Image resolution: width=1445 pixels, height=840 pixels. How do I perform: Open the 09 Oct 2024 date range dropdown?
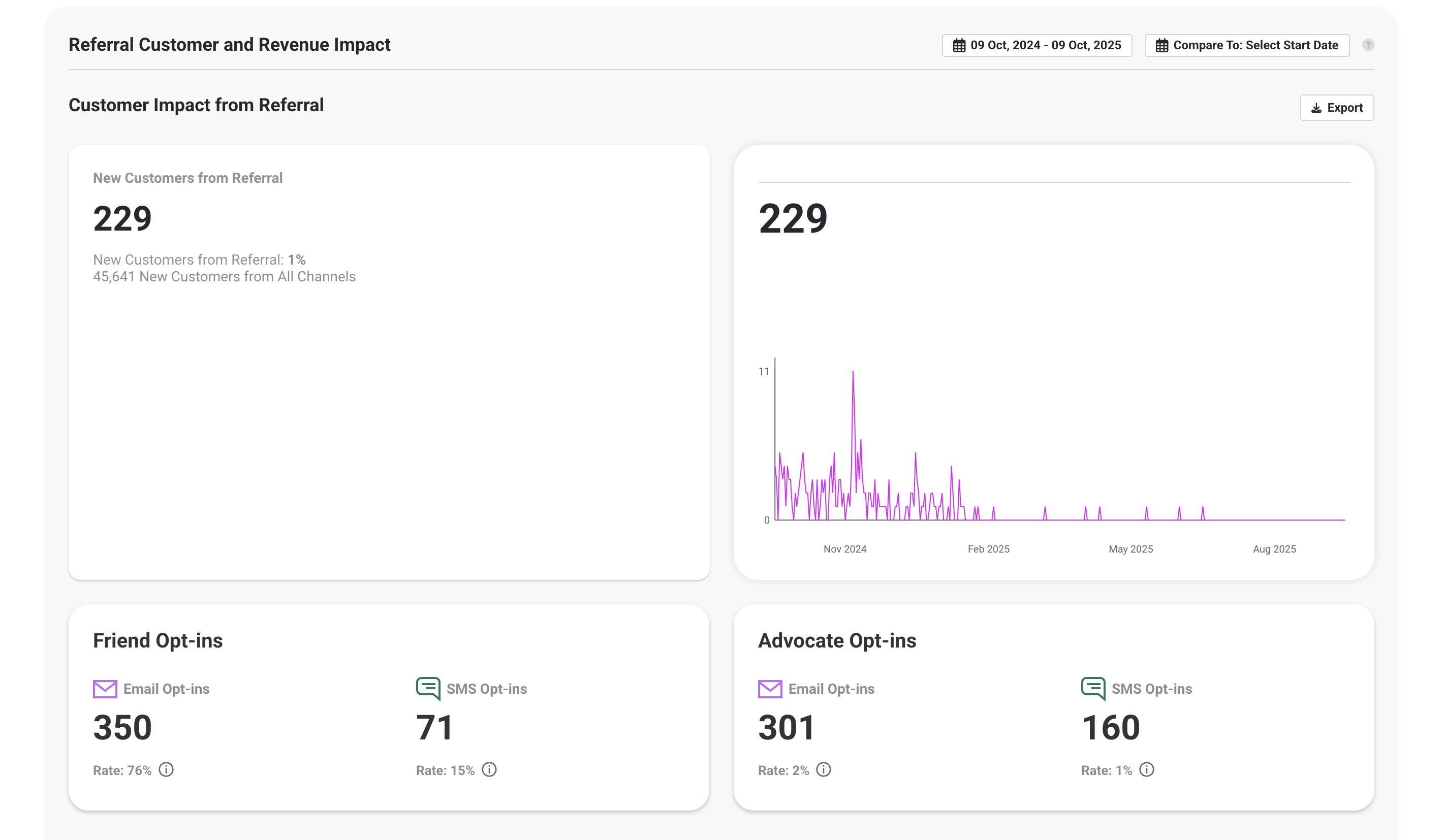(x=1045, y=45)
